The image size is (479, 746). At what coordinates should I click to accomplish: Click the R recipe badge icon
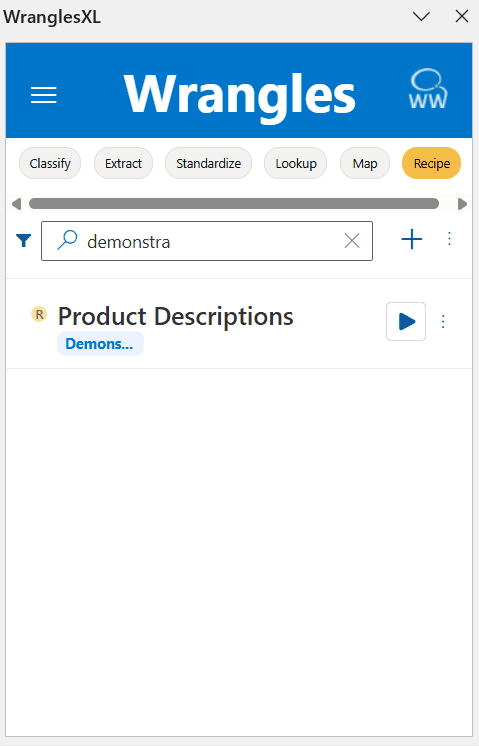click(x=39, y=314)
